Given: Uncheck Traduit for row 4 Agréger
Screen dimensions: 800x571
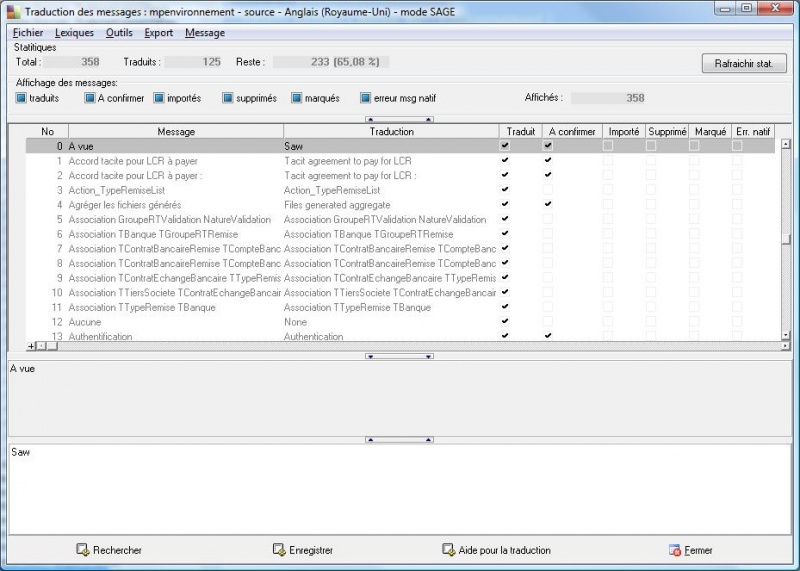Looking at the screenshot, I should [505, 204].
